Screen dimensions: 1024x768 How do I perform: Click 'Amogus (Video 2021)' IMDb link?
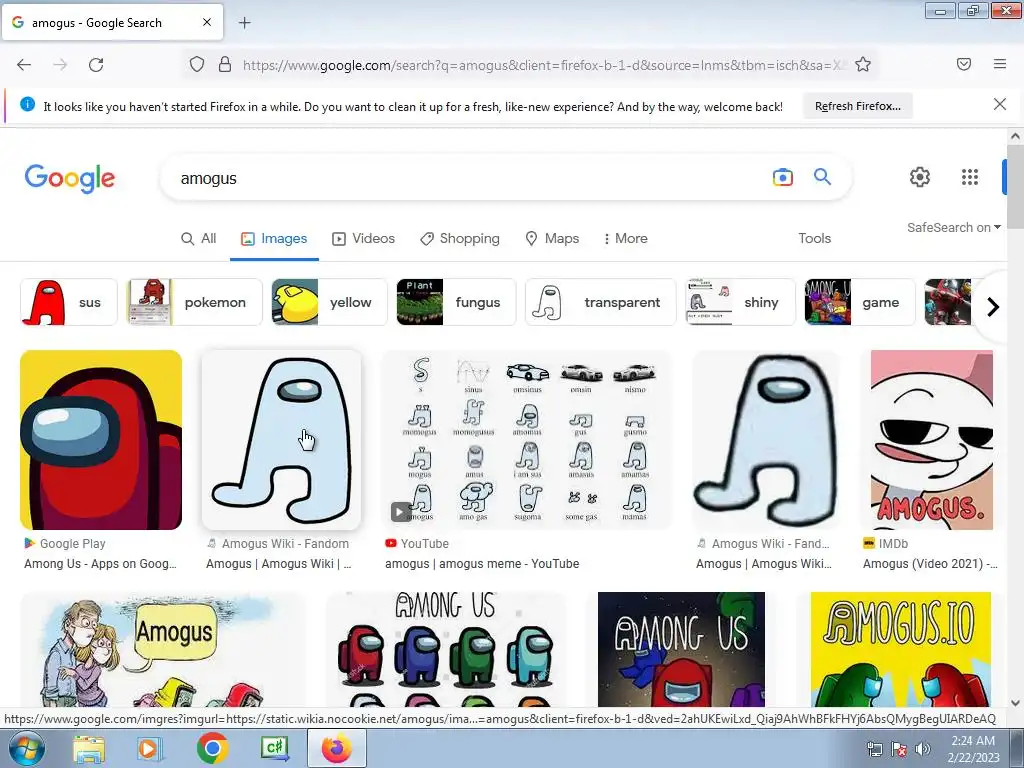pos(930,564)
